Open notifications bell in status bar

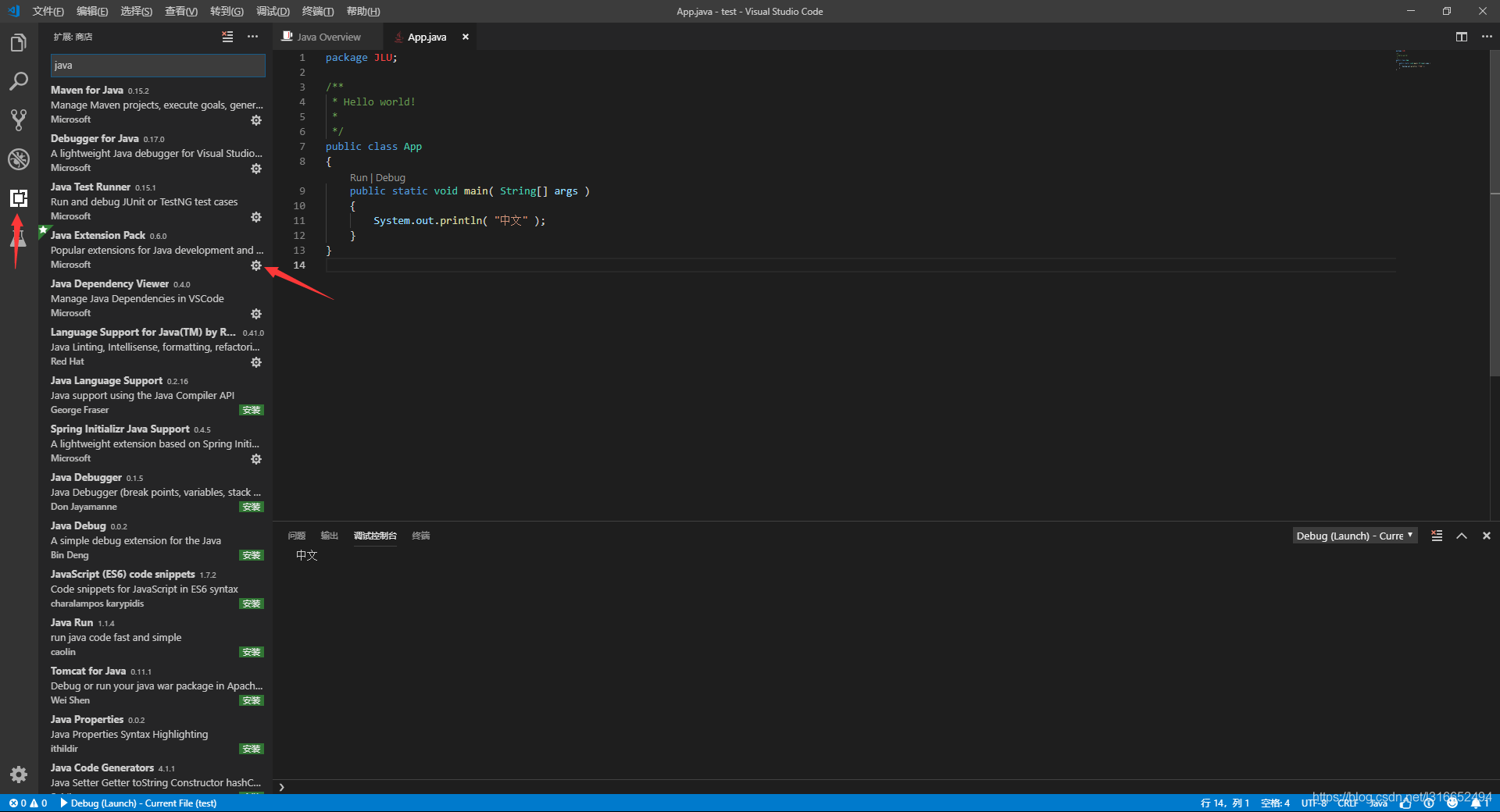tap(1480, 803)
